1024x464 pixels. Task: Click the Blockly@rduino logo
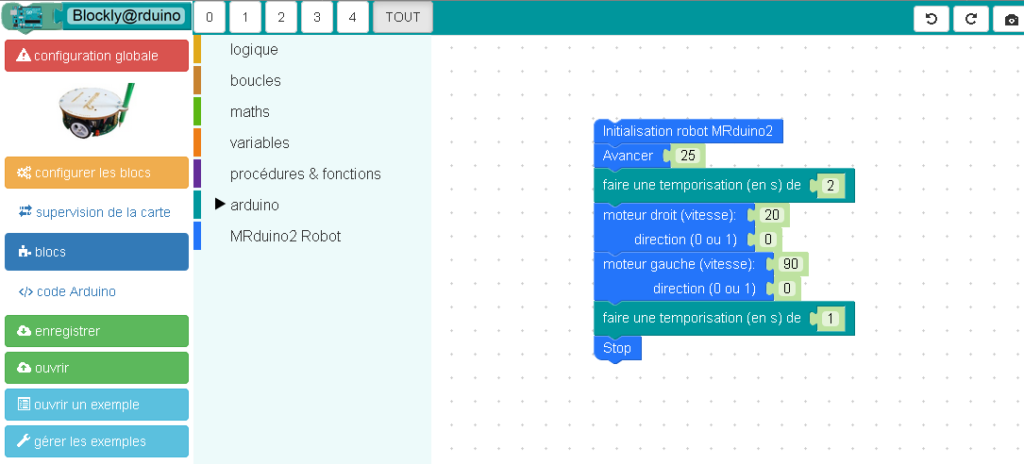96,17
